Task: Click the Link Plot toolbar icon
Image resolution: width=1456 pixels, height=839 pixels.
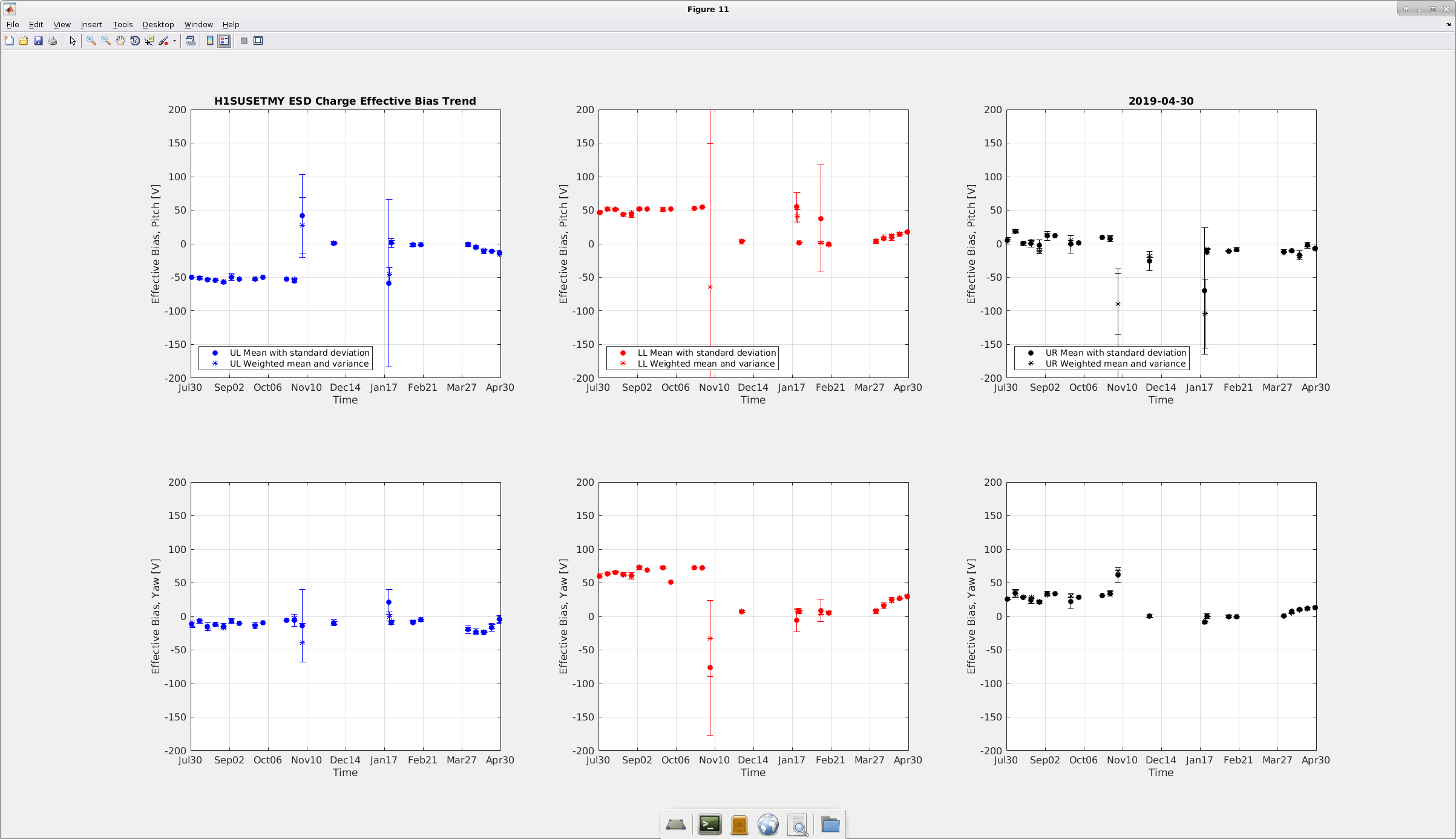Action: pyautogui.click(x=191, y=41)
